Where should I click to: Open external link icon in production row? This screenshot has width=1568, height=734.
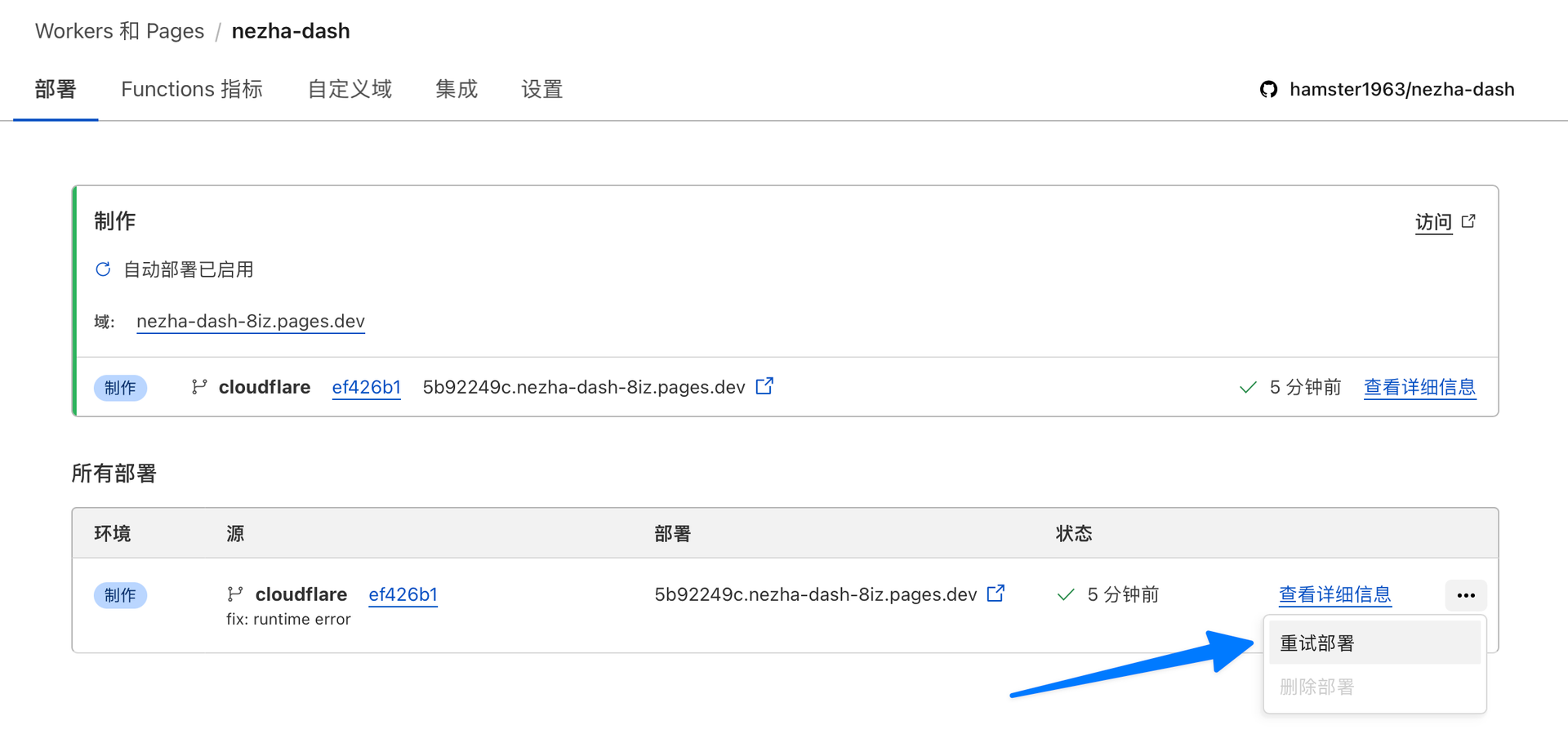tap(764, 386)
